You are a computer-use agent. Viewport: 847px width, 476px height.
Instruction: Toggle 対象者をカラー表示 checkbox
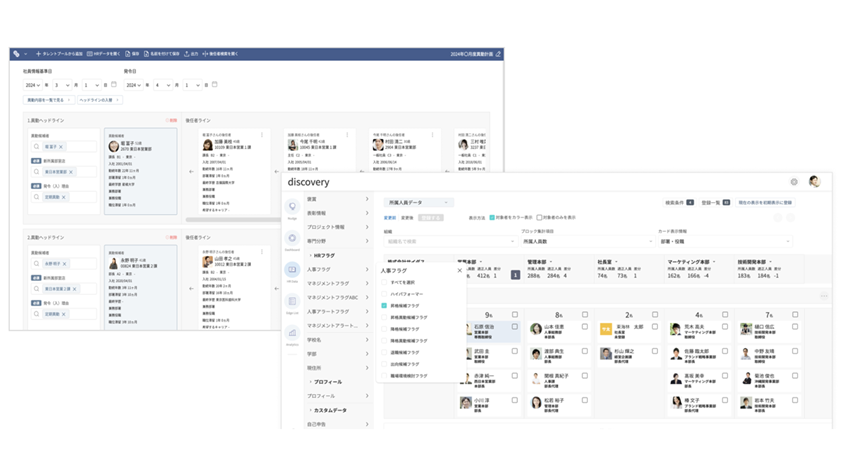coord(493,217)
